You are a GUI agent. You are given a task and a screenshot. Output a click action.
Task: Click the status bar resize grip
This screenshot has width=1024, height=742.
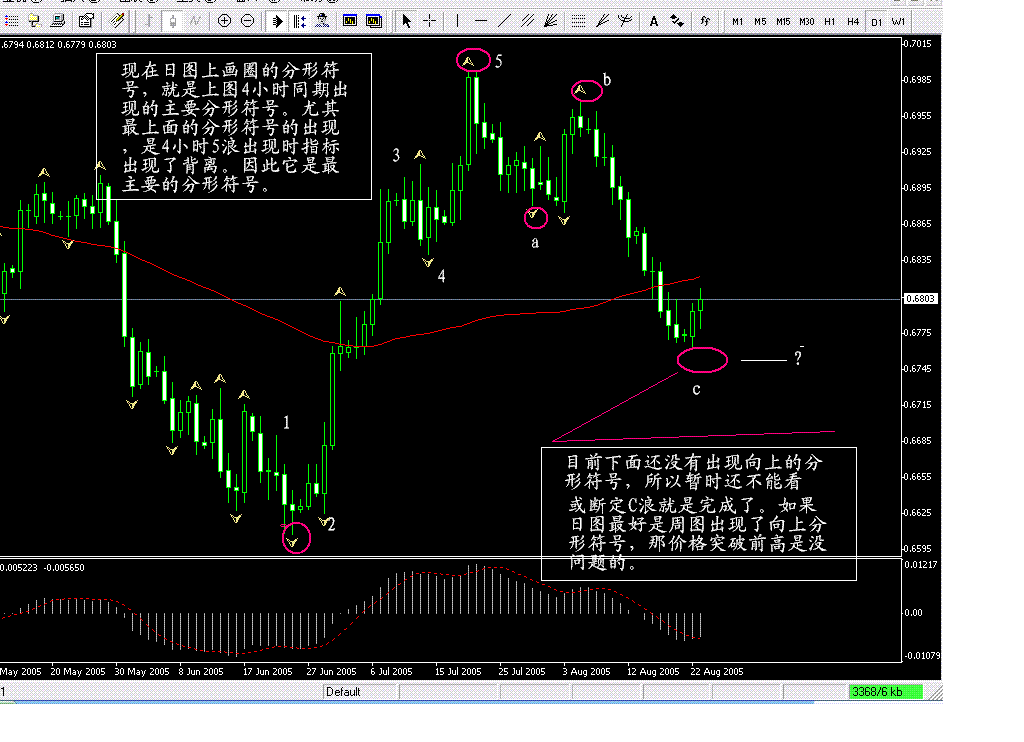pyautogui.click(x=935, y=692)
